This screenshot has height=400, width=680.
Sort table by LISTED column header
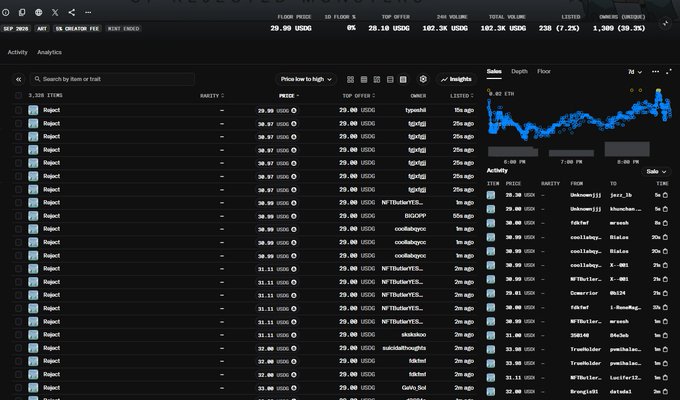[461, 96]
